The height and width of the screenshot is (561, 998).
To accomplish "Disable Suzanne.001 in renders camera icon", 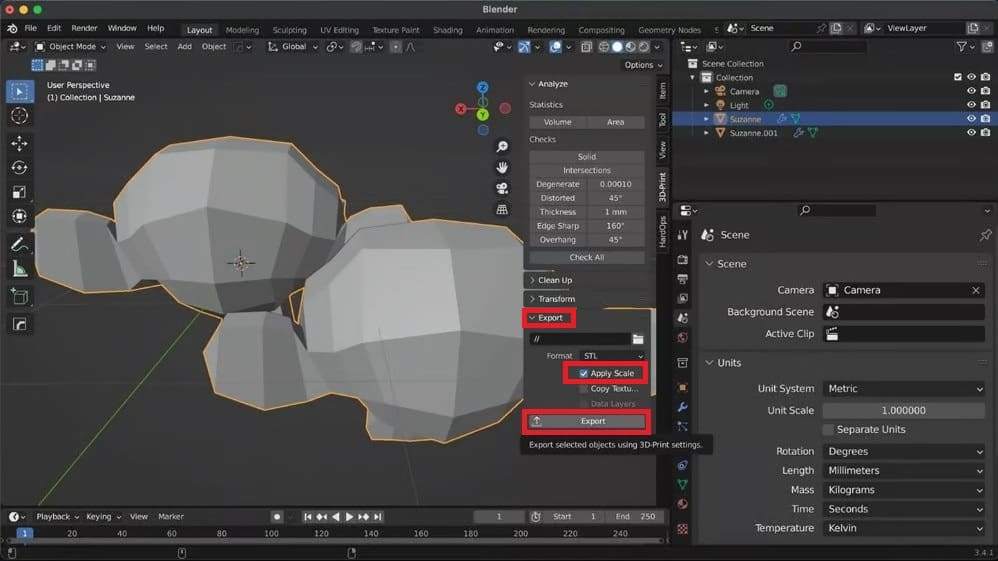I will [x=985, y=133].
